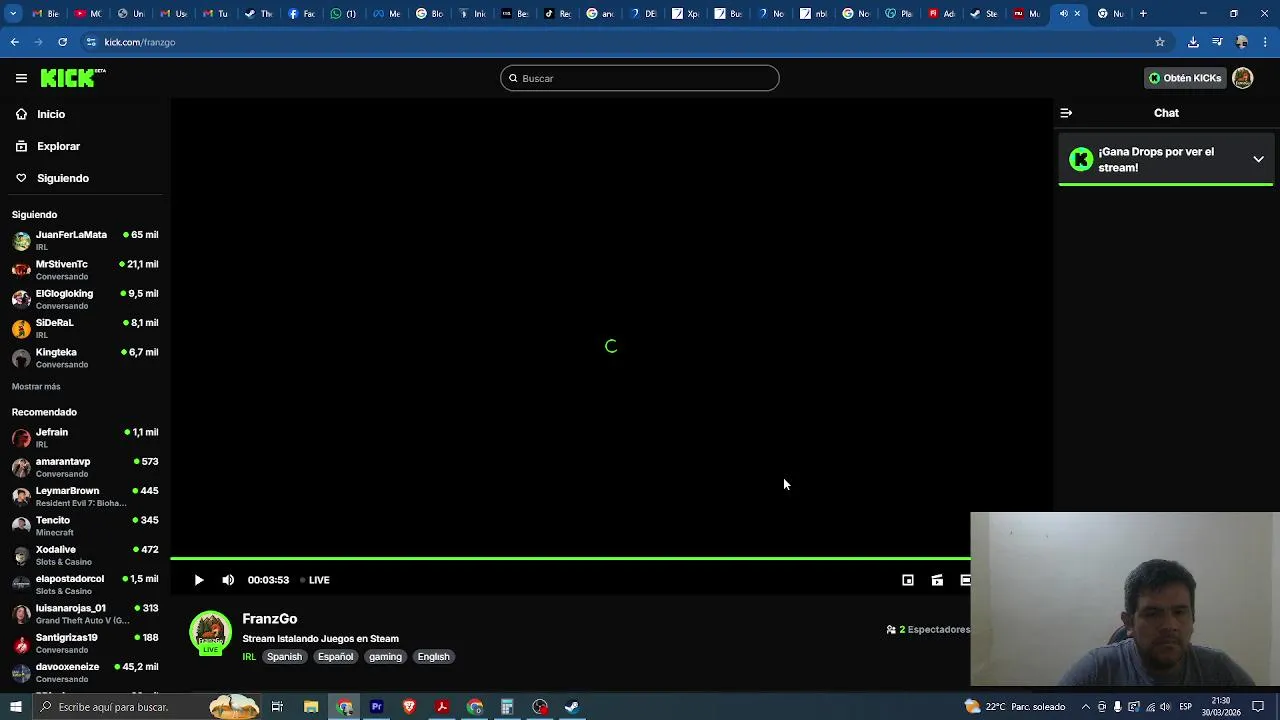Jump to LIVE in the player
Image resolution: width=1280 pixels, height=720 pixels.
316,580
